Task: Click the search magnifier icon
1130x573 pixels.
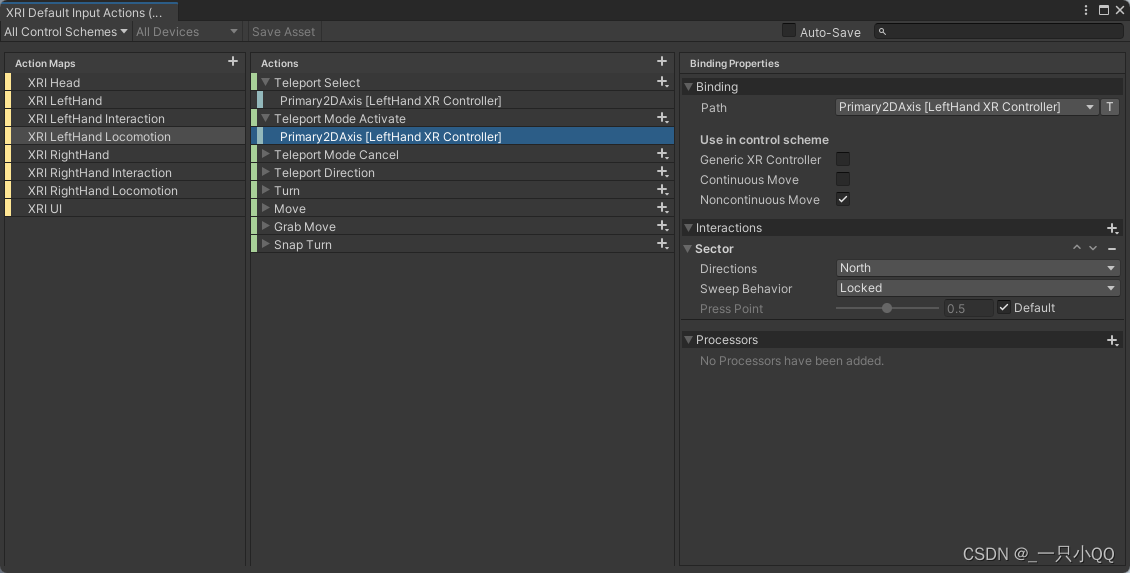Action: point(882,32)
